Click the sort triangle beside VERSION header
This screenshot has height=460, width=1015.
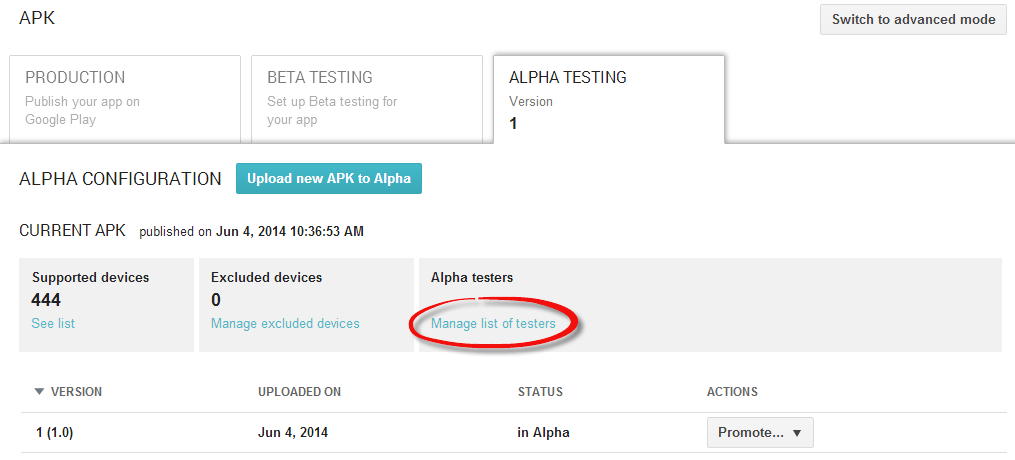click(x=39, y=392)
